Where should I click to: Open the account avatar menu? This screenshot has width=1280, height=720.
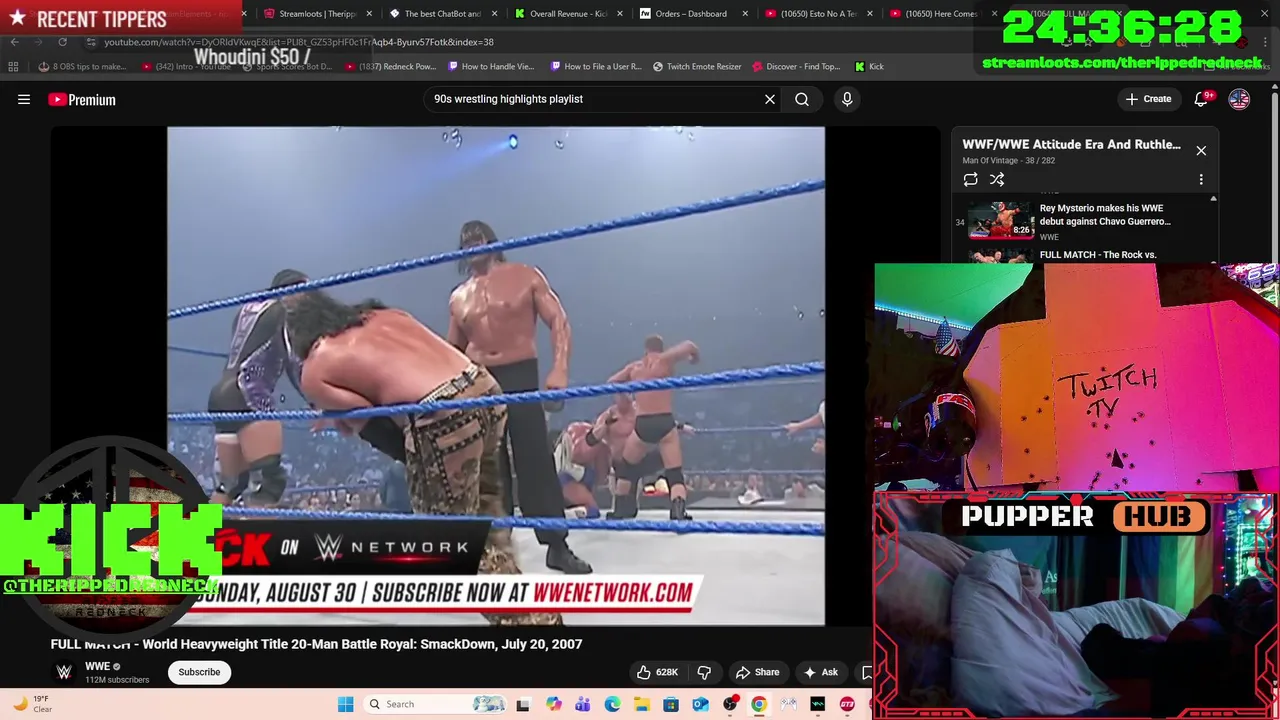click(1239, 99)
